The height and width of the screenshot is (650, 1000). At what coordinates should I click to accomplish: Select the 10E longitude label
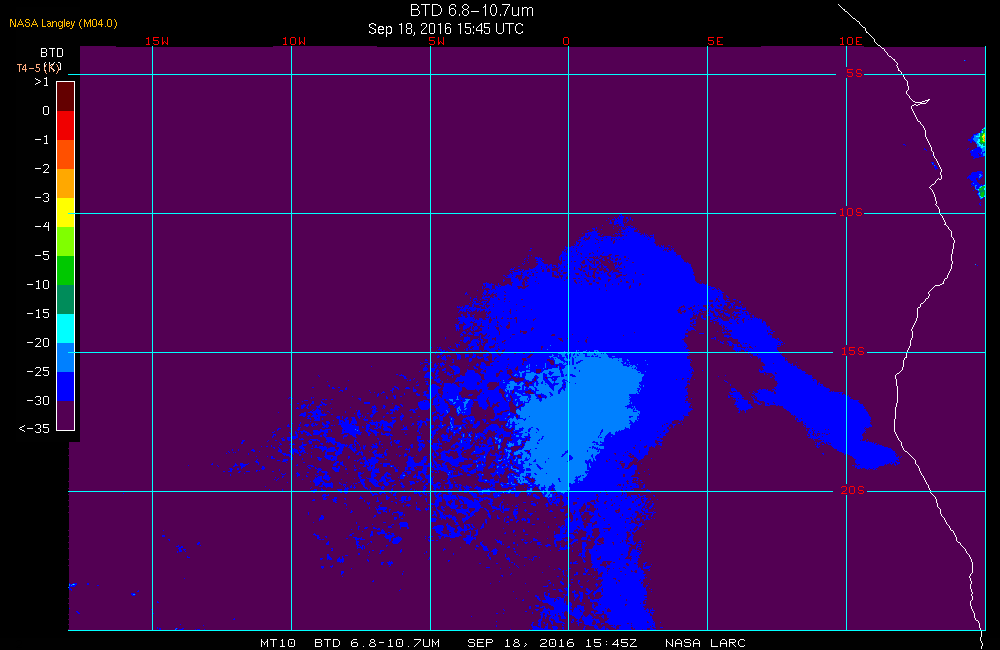851,41
